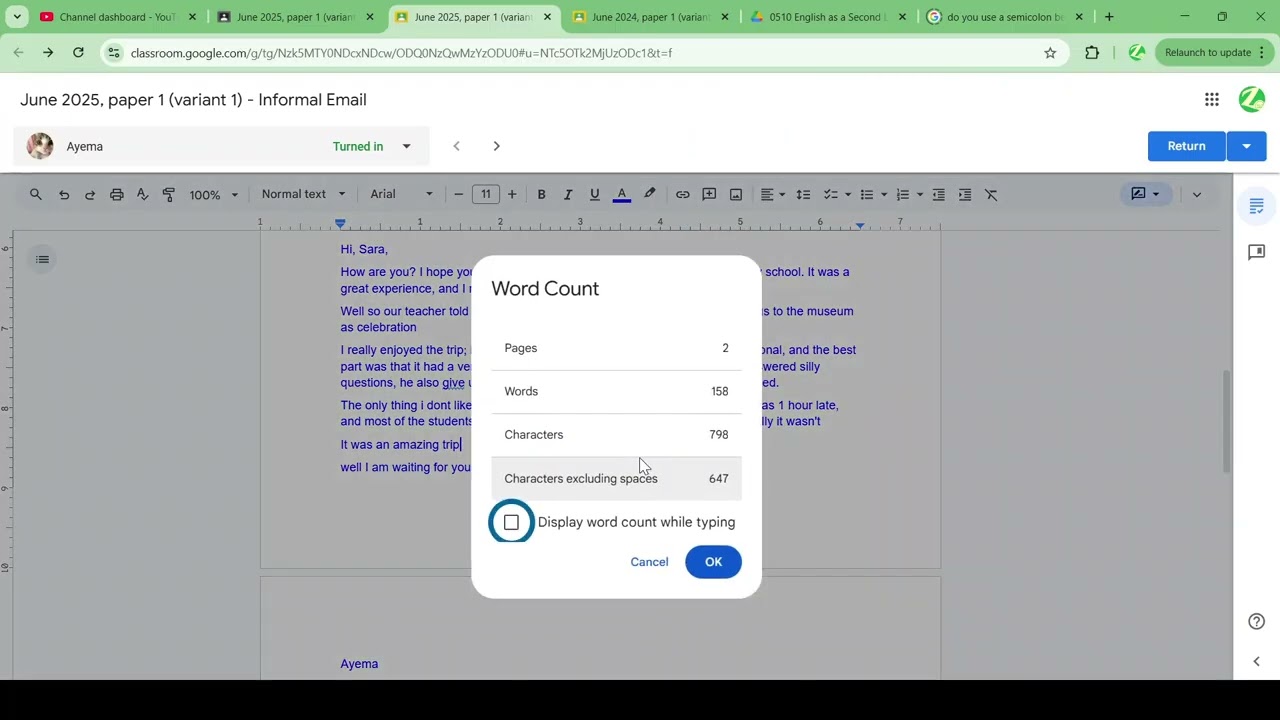Open the tab search dropdown arrow
Image resolution: width=1280 pixels, height=720 pixels.
(x=17, y=17)
